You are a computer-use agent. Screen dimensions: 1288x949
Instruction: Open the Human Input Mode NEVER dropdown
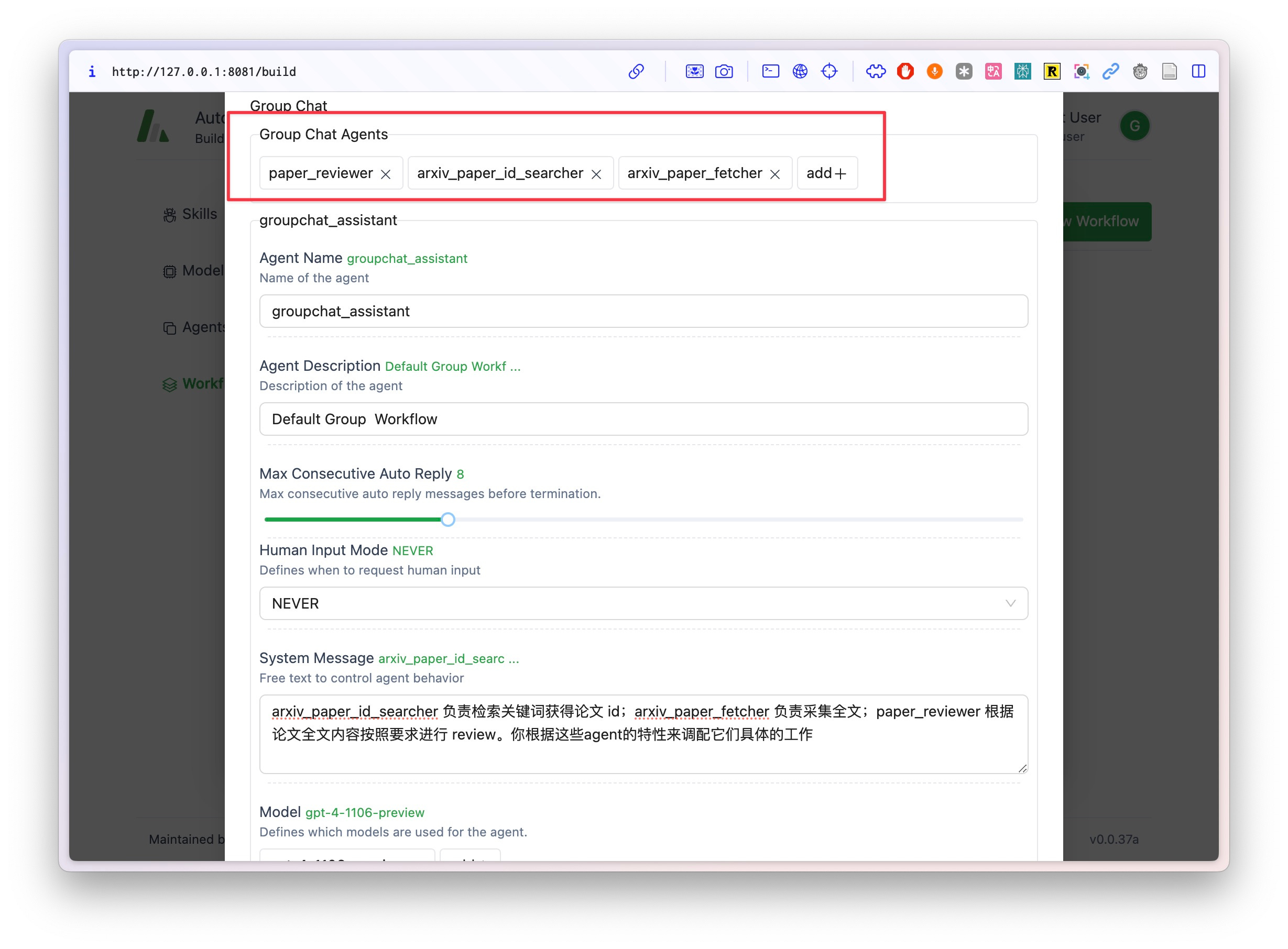point(643,603)
